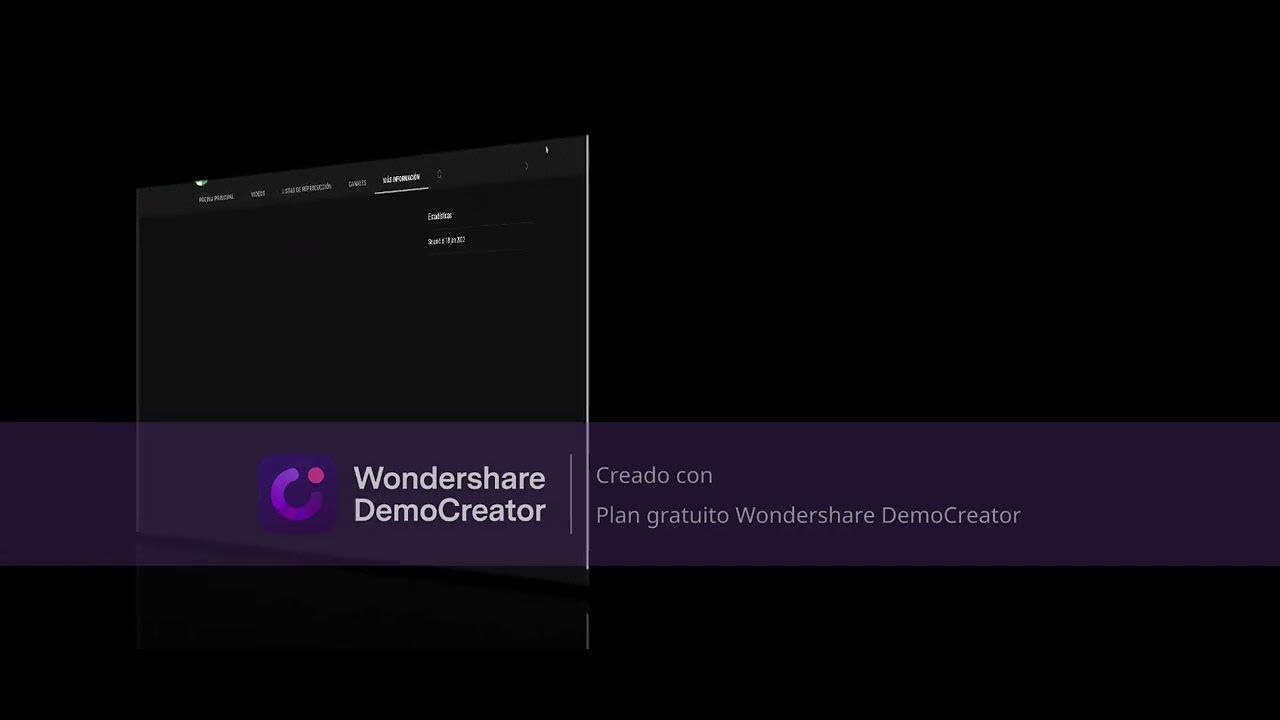Click the channel search magnifier icon
Image resolution: width=1280 pixels, height=720 pixels.
click(439, 174)
